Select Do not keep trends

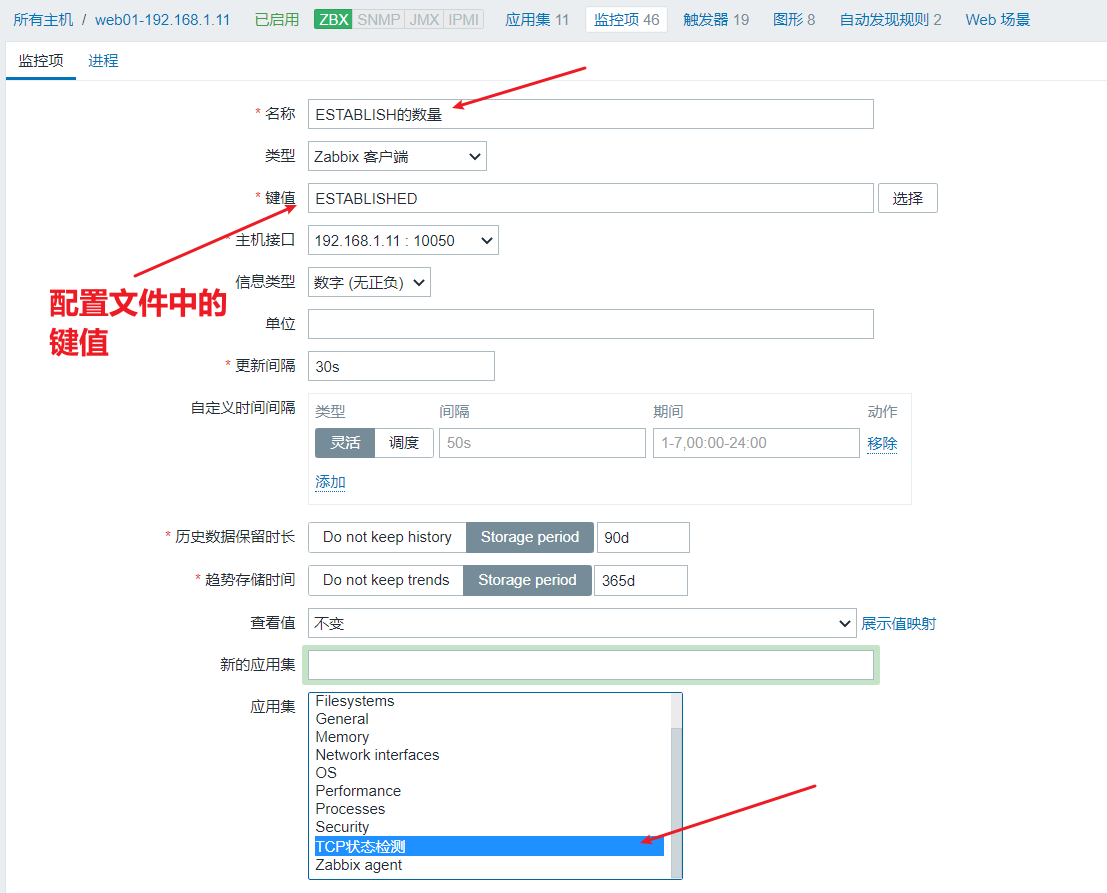click(385, 580)
